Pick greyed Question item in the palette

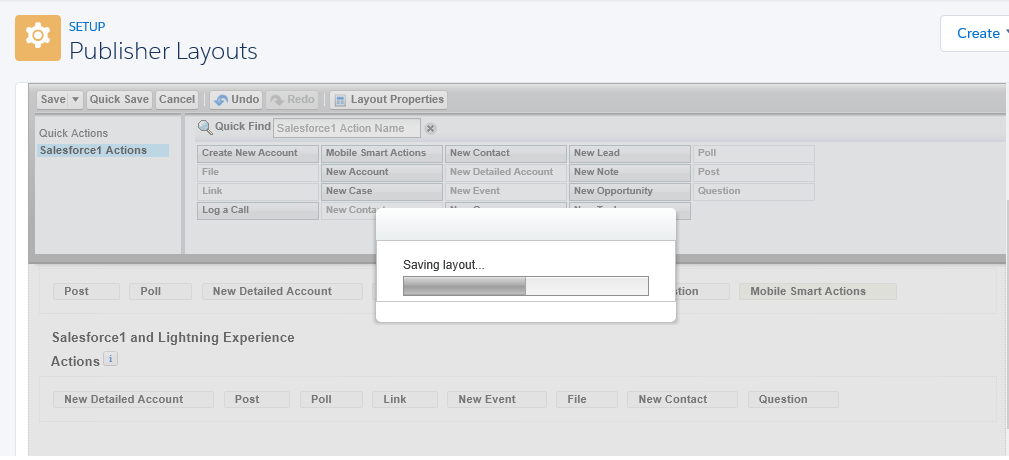754,191
